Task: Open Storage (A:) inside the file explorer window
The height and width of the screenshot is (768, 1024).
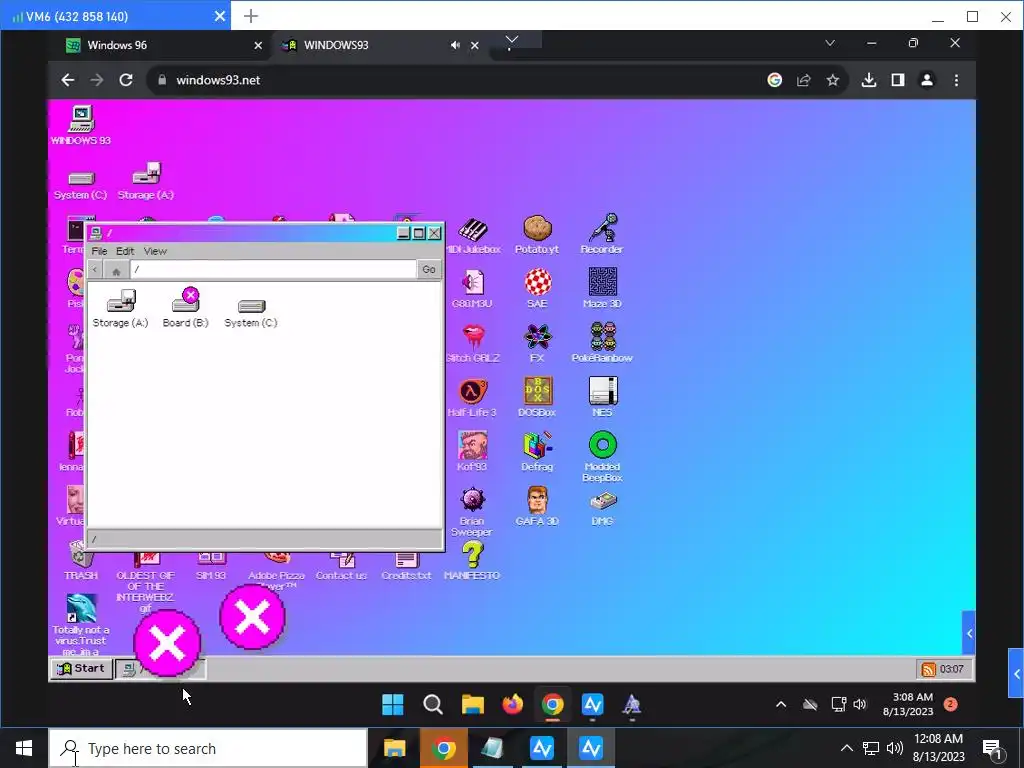Action: point(121,309)
